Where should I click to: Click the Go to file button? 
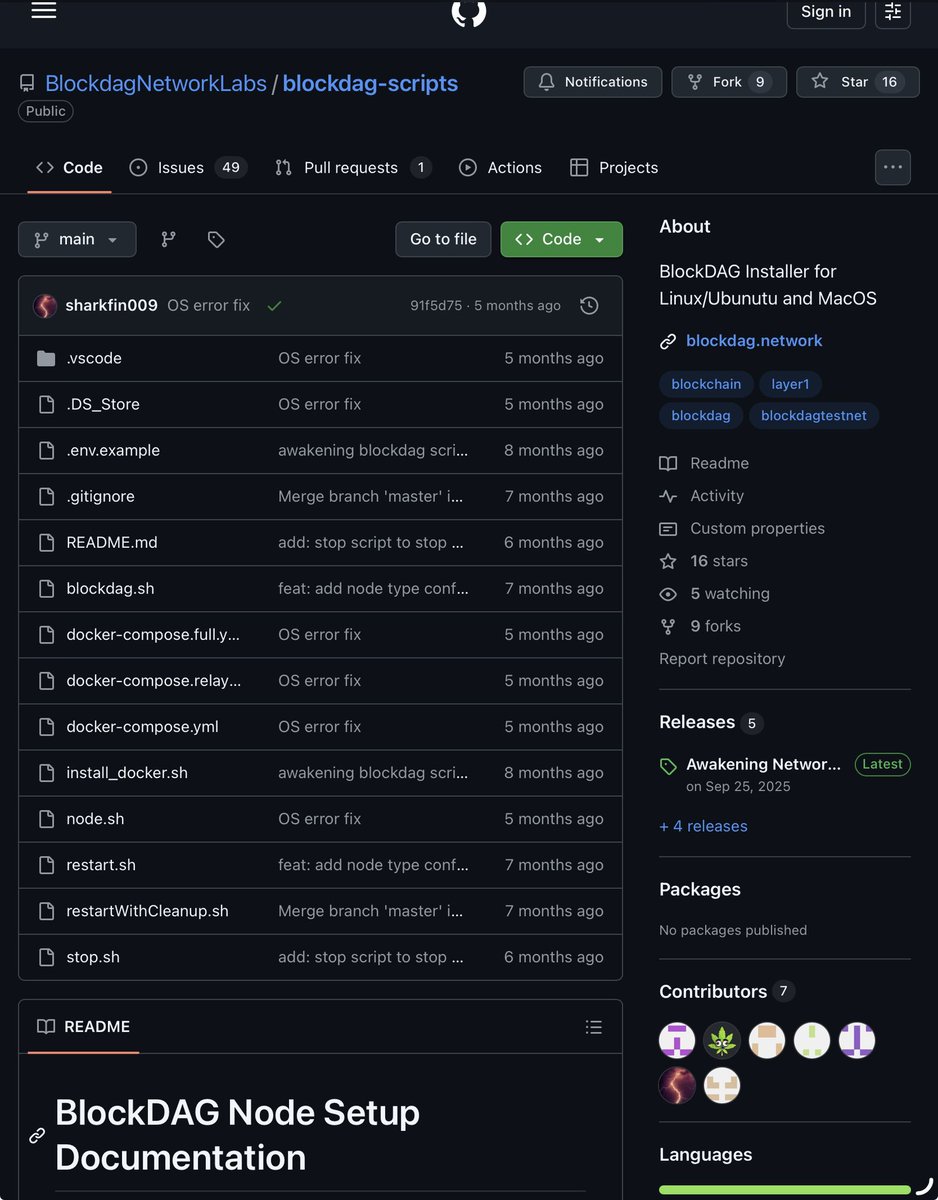443,239
